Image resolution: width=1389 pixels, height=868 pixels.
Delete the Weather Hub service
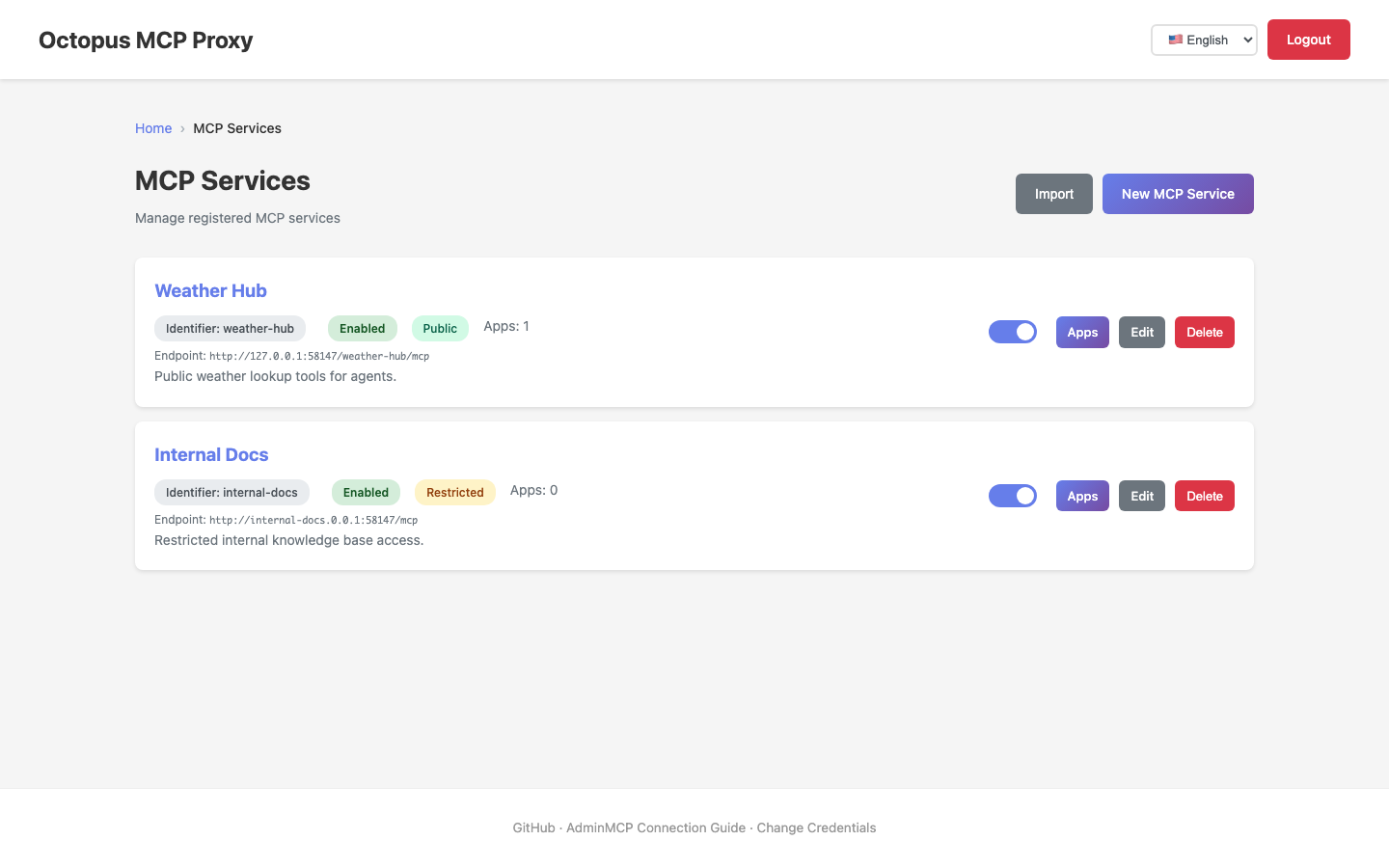[1205, 332]
